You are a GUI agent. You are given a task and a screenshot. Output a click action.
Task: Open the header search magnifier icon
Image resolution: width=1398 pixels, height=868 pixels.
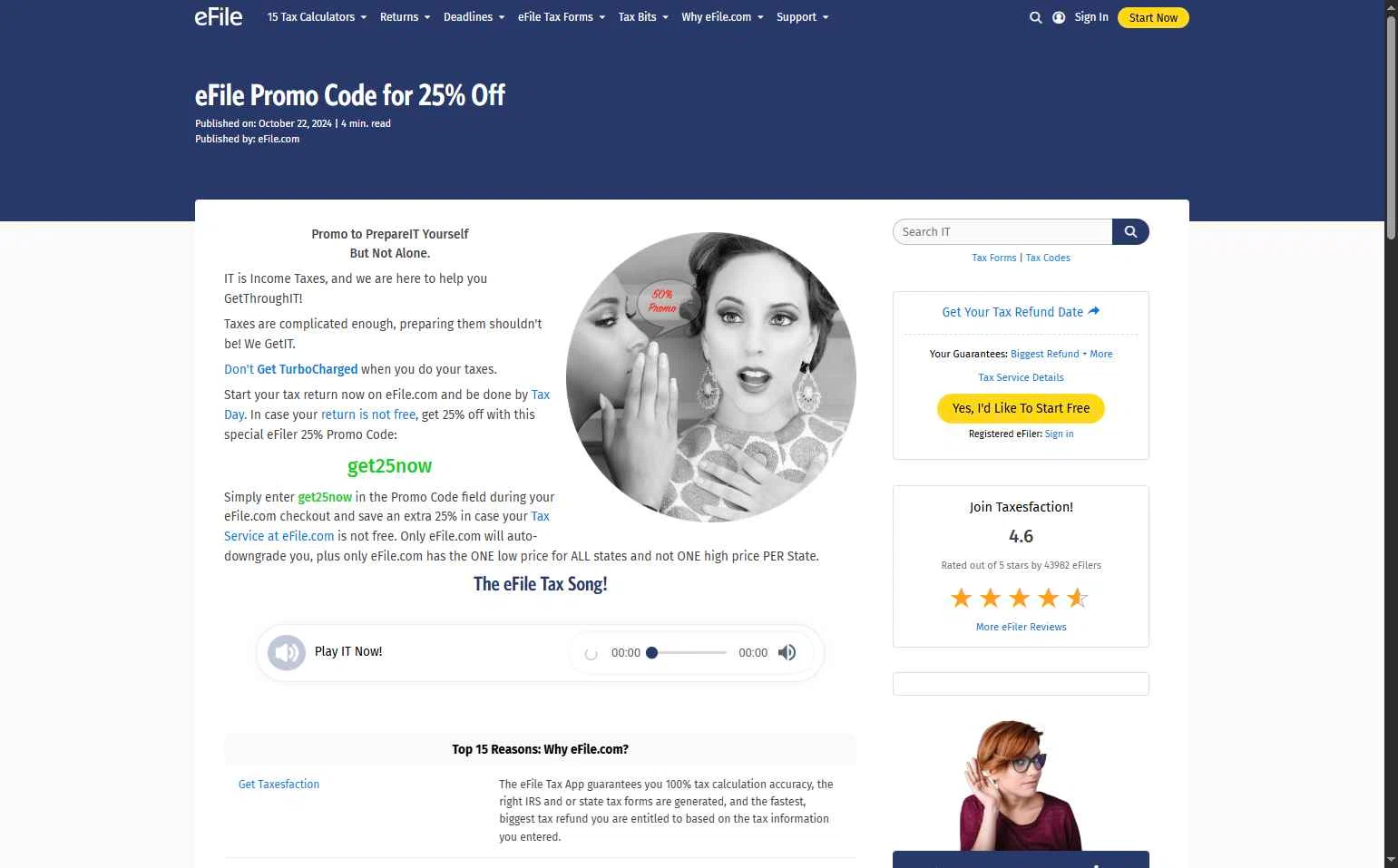tap(1035, 17)
